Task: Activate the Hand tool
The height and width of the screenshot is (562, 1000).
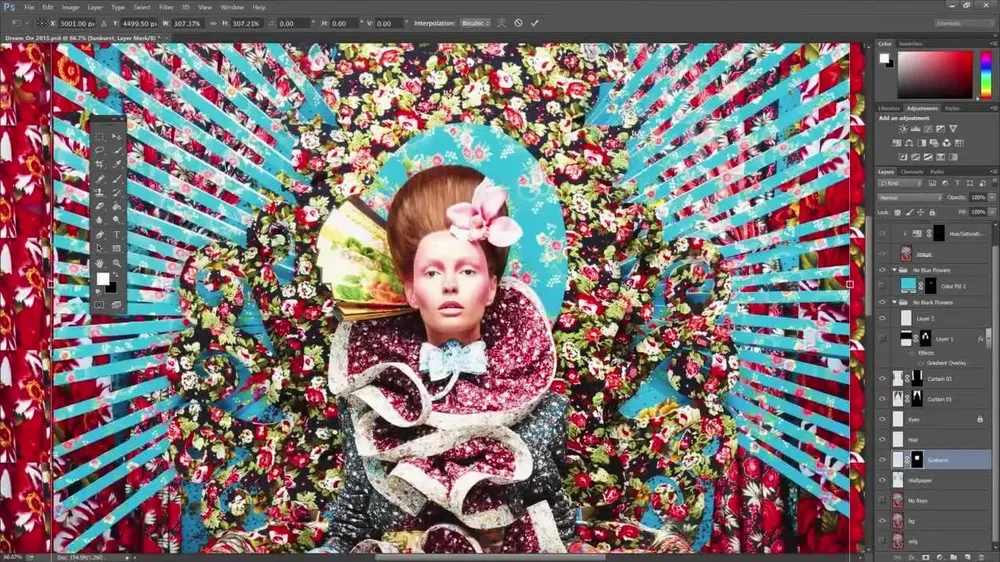Action: pyautogui.click(x=99, y=263)
